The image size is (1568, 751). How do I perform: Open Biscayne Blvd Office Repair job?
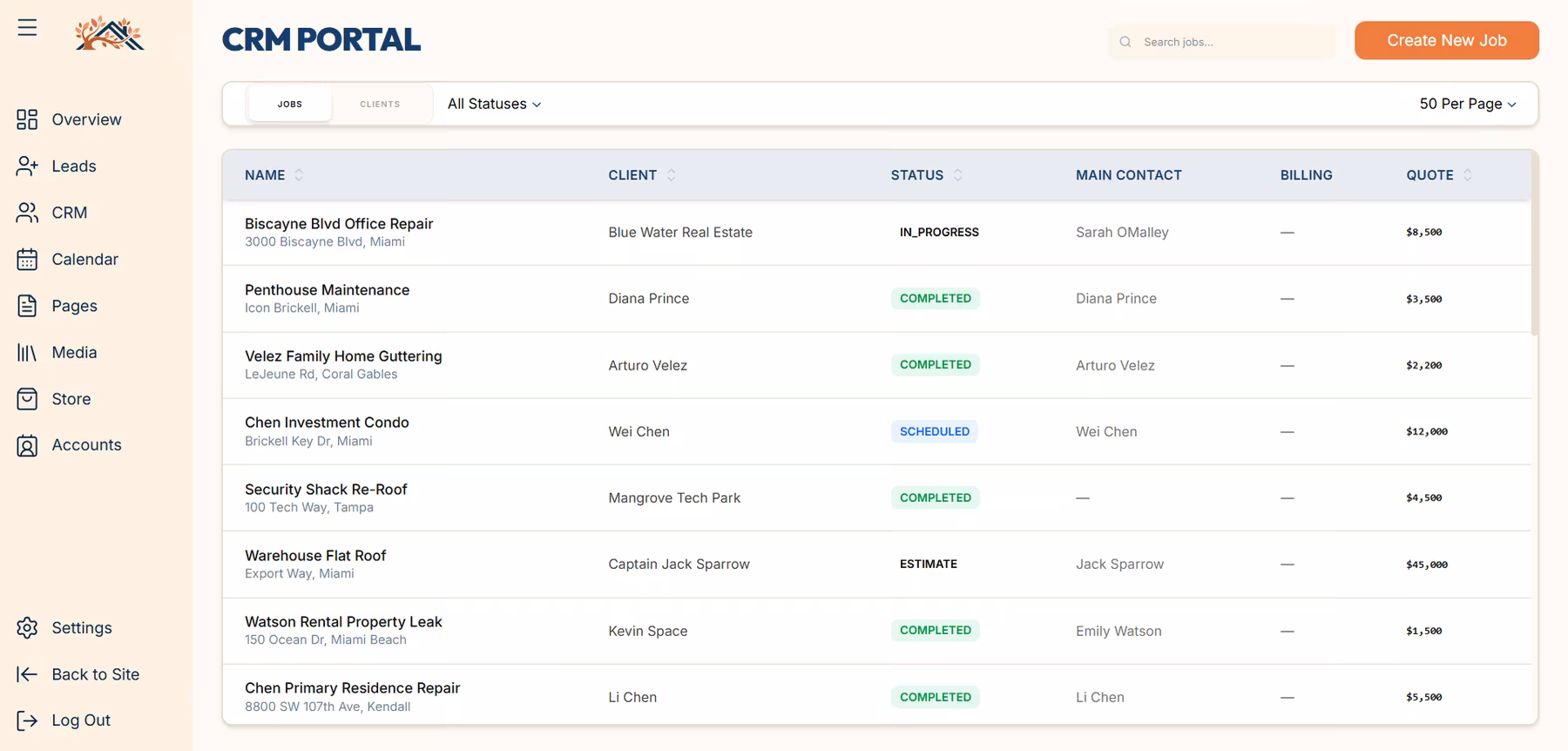point(339,224)
